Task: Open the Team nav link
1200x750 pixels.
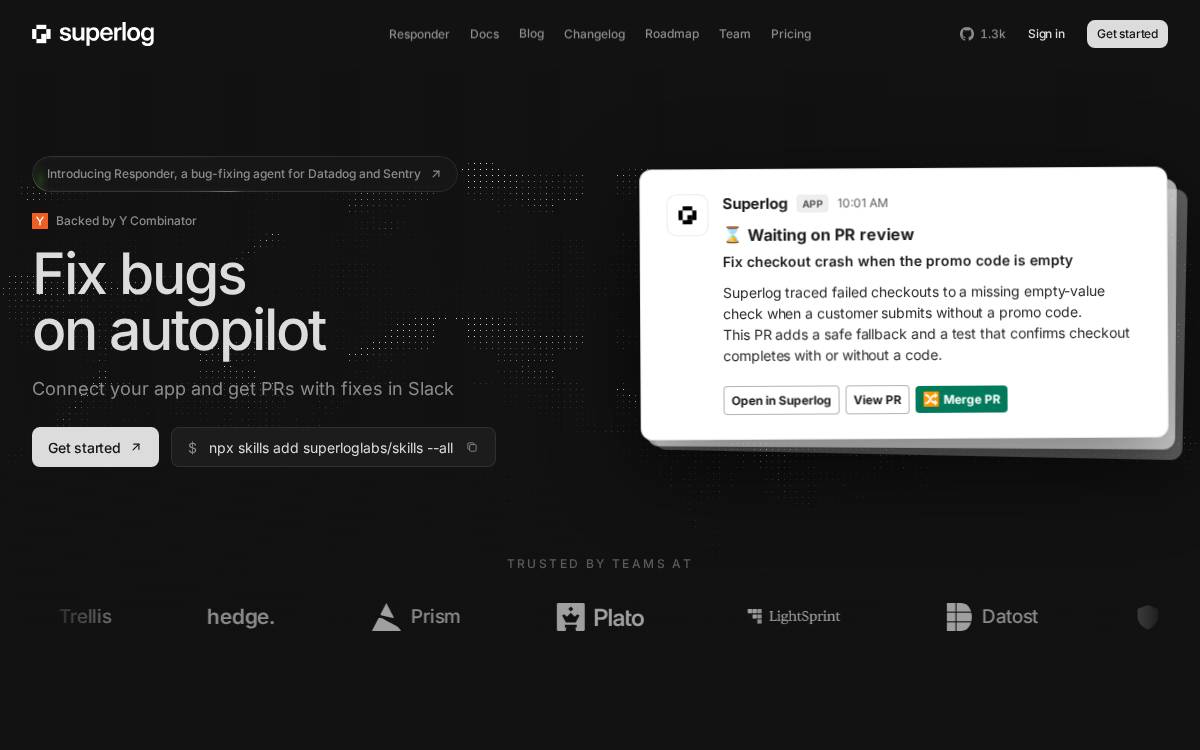Action: 734,34
